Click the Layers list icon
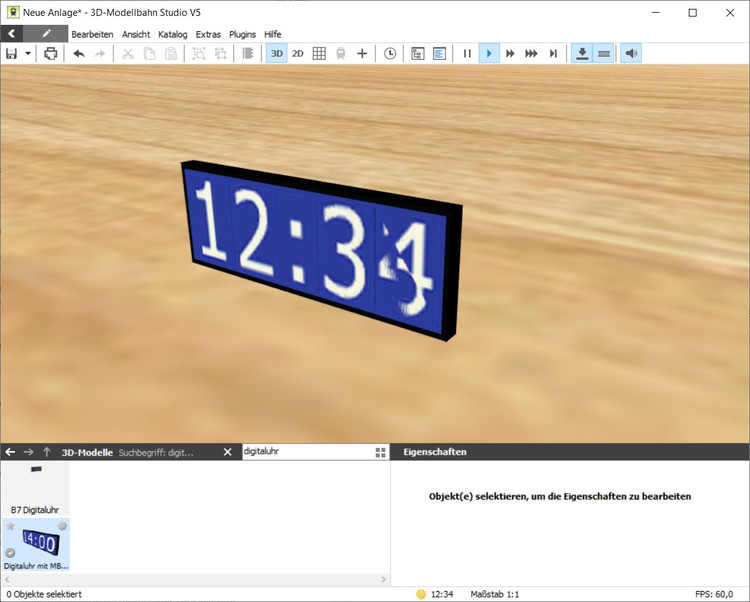This screenshot has width=750, height=602. pos(248,54)
